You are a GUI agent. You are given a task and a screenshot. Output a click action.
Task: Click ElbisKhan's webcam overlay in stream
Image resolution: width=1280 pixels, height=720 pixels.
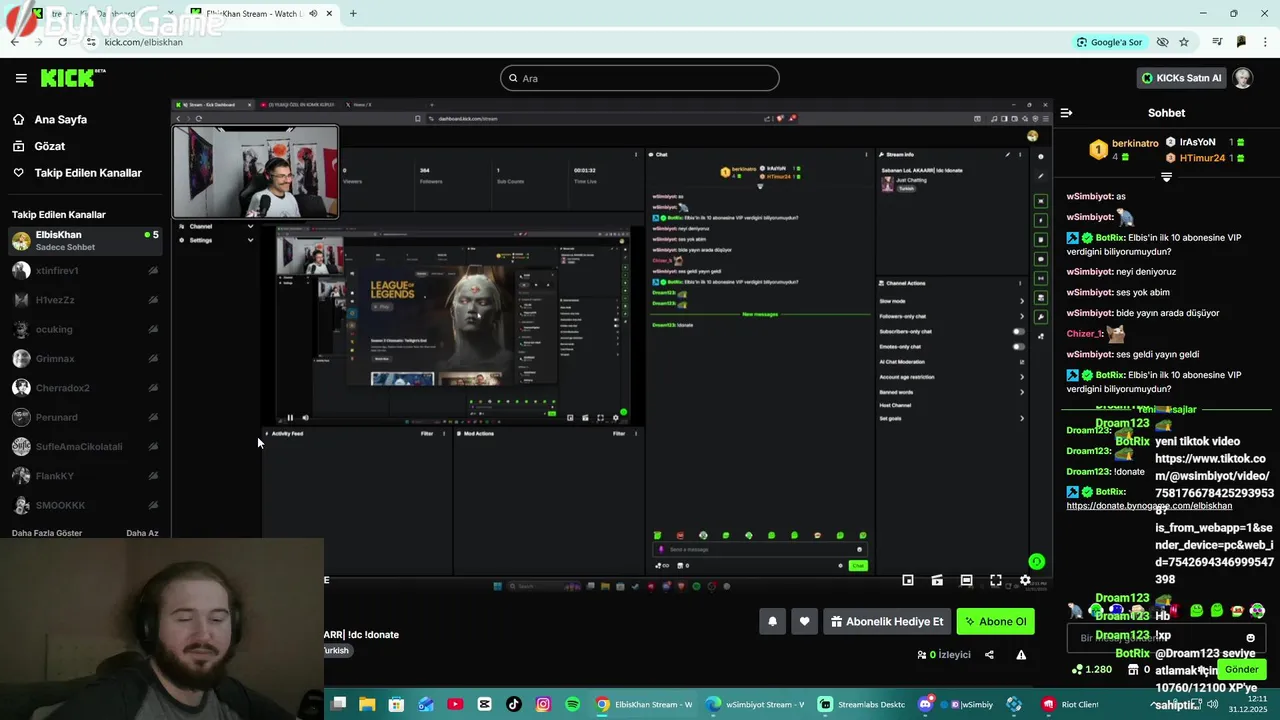256,172
